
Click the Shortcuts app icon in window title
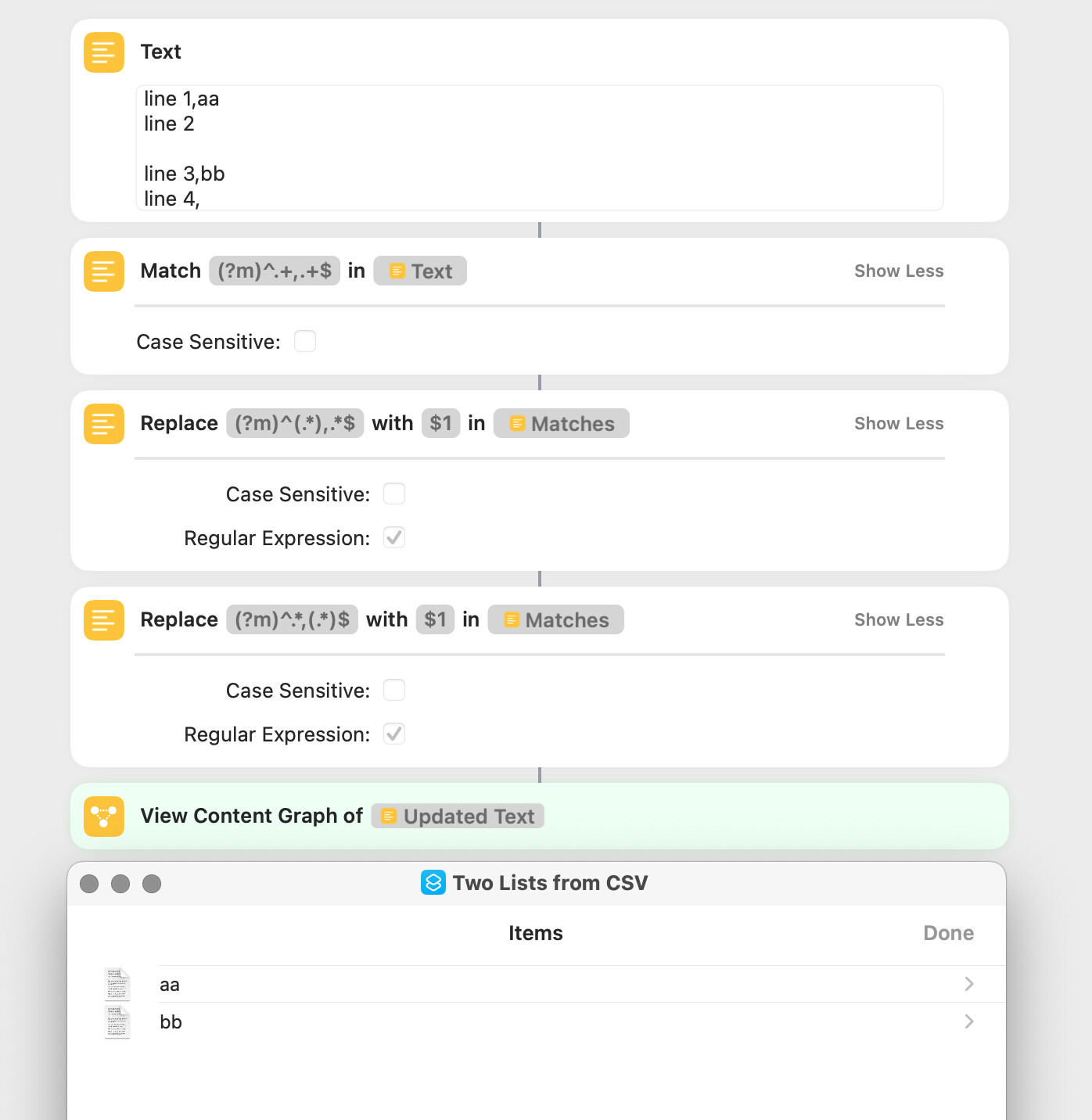(x=433, y=883)
